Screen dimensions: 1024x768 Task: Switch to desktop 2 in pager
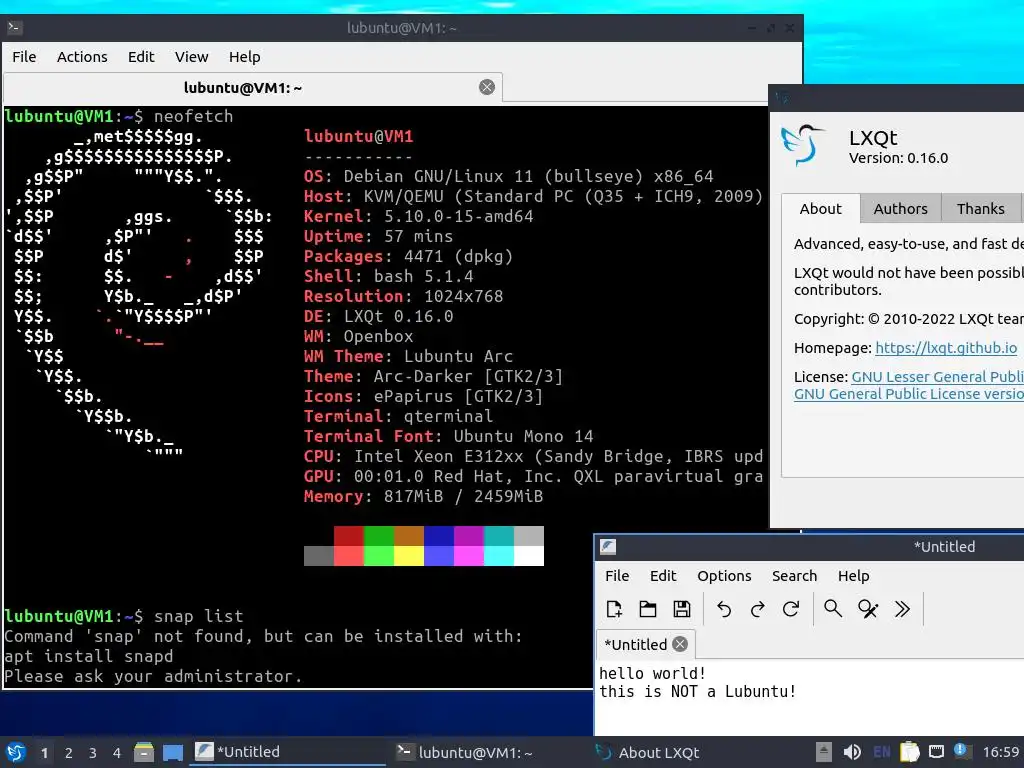pyautogui.click(x=69, y=753)
